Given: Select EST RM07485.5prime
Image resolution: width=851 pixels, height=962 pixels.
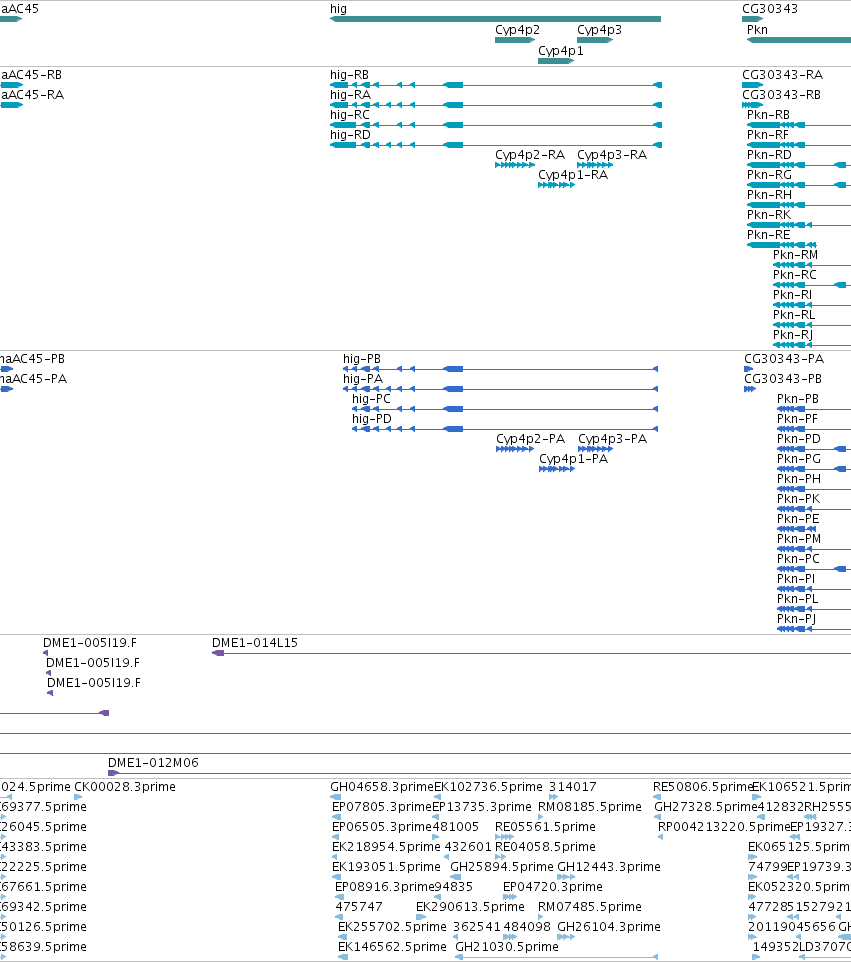Looking at the screenshot, I should click(x=590, y=907).
